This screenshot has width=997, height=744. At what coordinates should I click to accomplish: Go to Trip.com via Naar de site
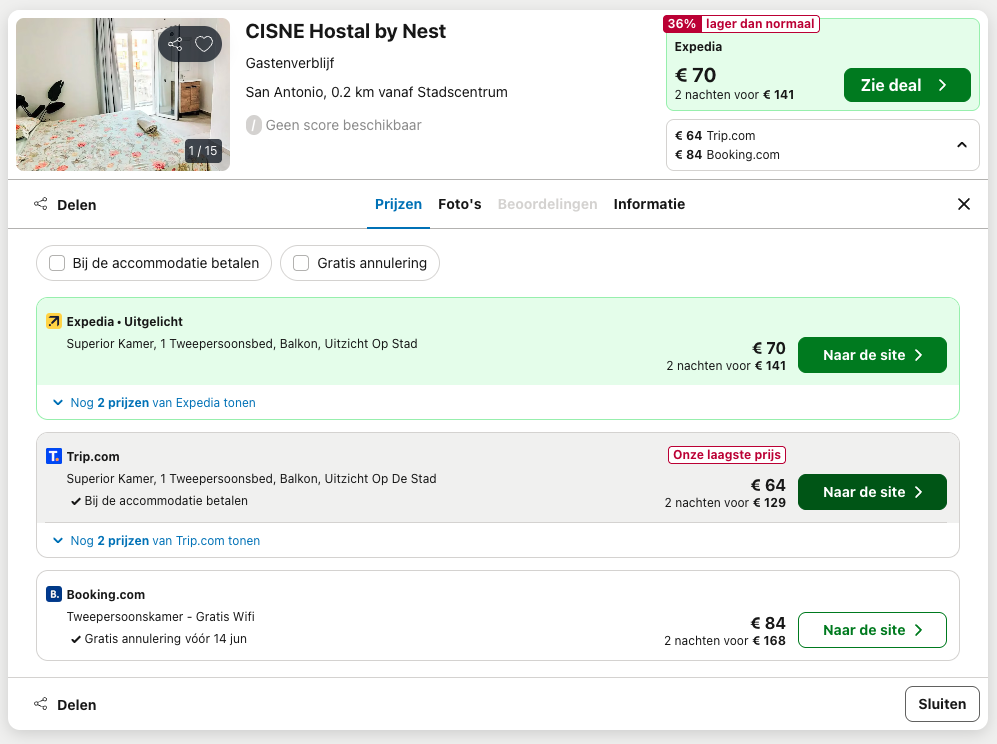click(x=872, y=492)
